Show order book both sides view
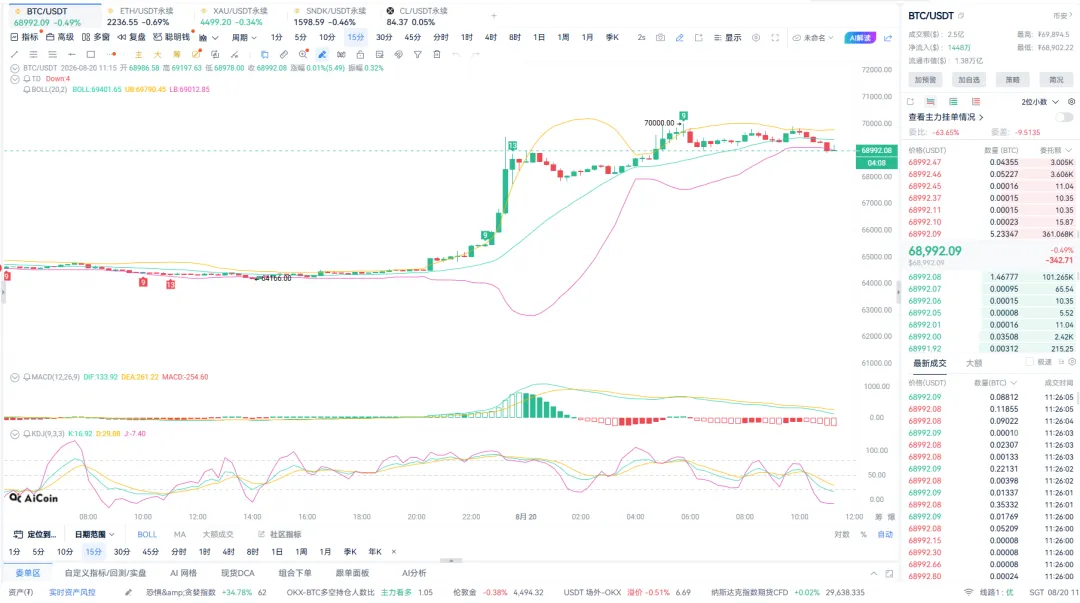Image resolution: width=1080 pixels, height=603 pixels. tap(931, 102)
